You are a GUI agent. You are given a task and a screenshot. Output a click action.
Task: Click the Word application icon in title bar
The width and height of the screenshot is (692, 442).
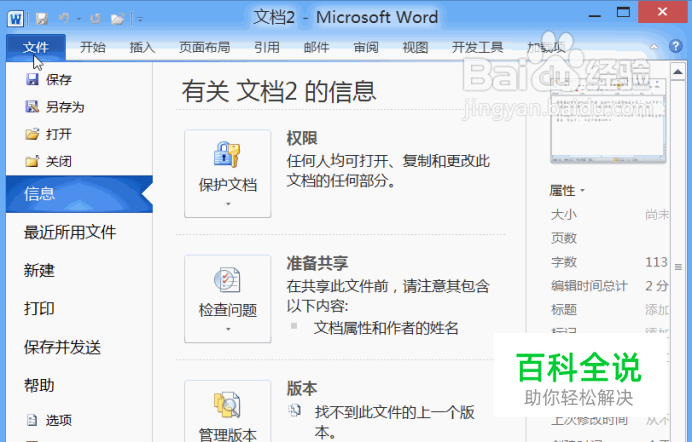(x=15, y=19)
